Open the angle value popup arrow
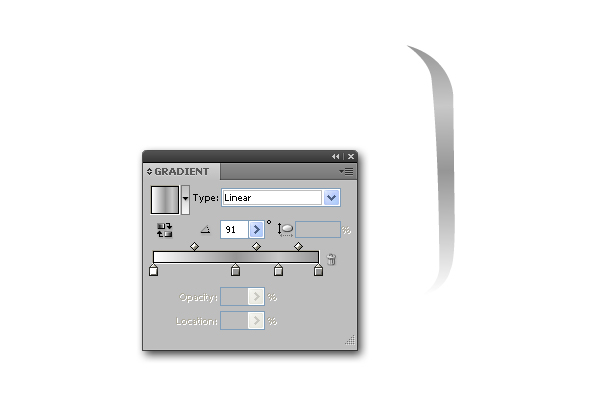 click(256, 230)
